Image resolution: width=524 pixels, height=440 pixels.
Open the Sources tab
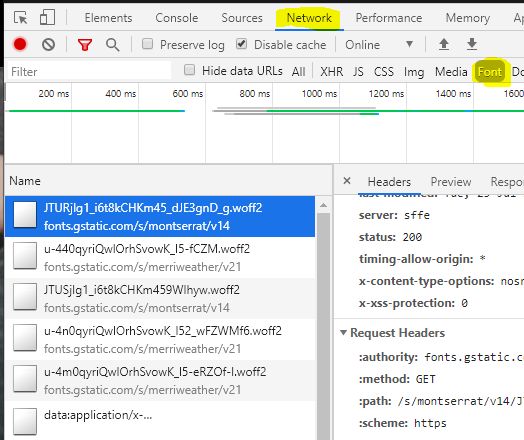pyautogui.click(x=242, y=18)
